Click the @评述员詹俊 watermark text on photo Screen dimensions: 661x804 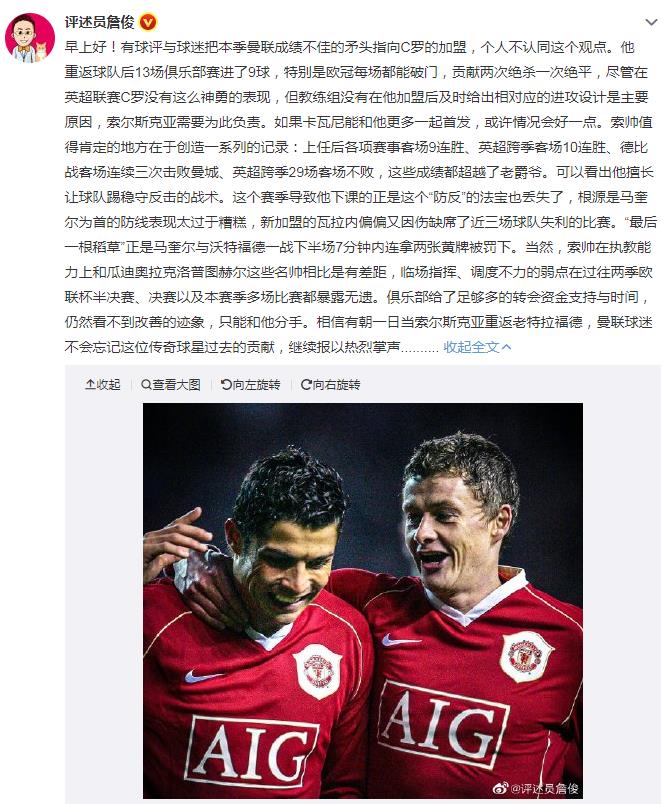click(545, 789)
